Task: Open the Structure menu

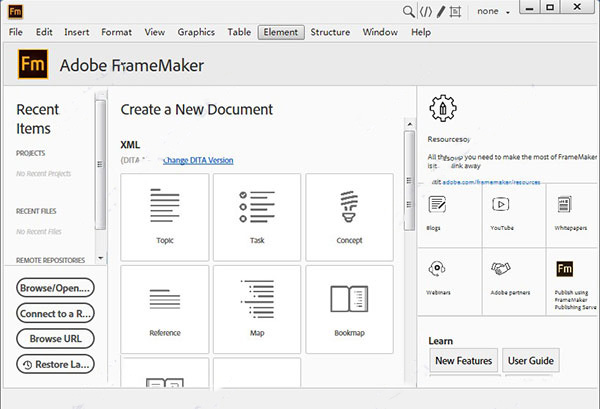Action: click(330, 32)
